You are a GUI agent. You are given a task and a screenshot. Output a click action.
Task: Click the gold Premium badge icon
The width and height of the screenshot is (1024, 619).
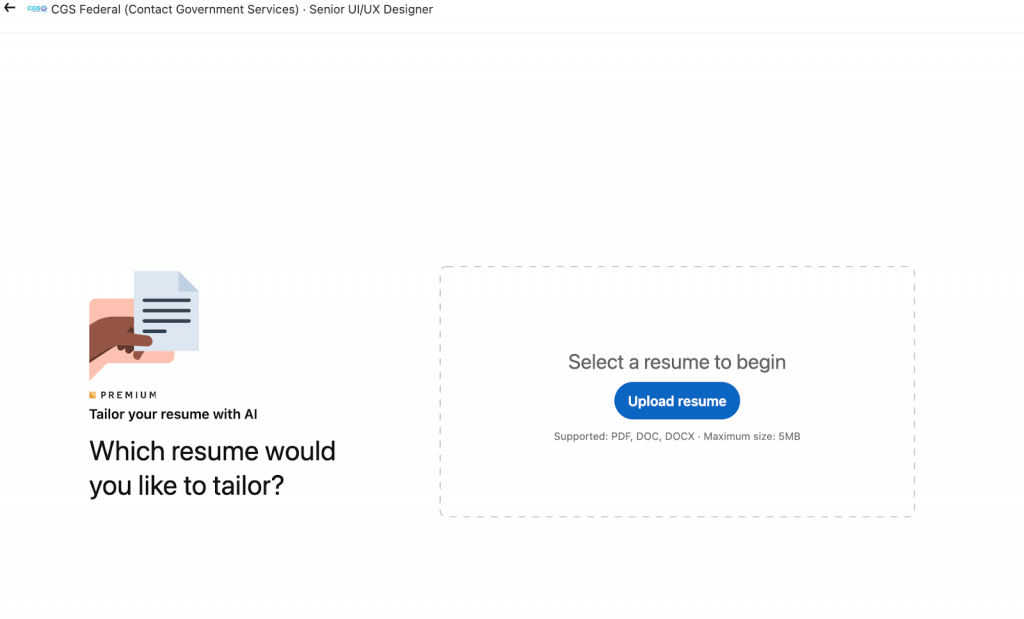click(x=92, y=394)
